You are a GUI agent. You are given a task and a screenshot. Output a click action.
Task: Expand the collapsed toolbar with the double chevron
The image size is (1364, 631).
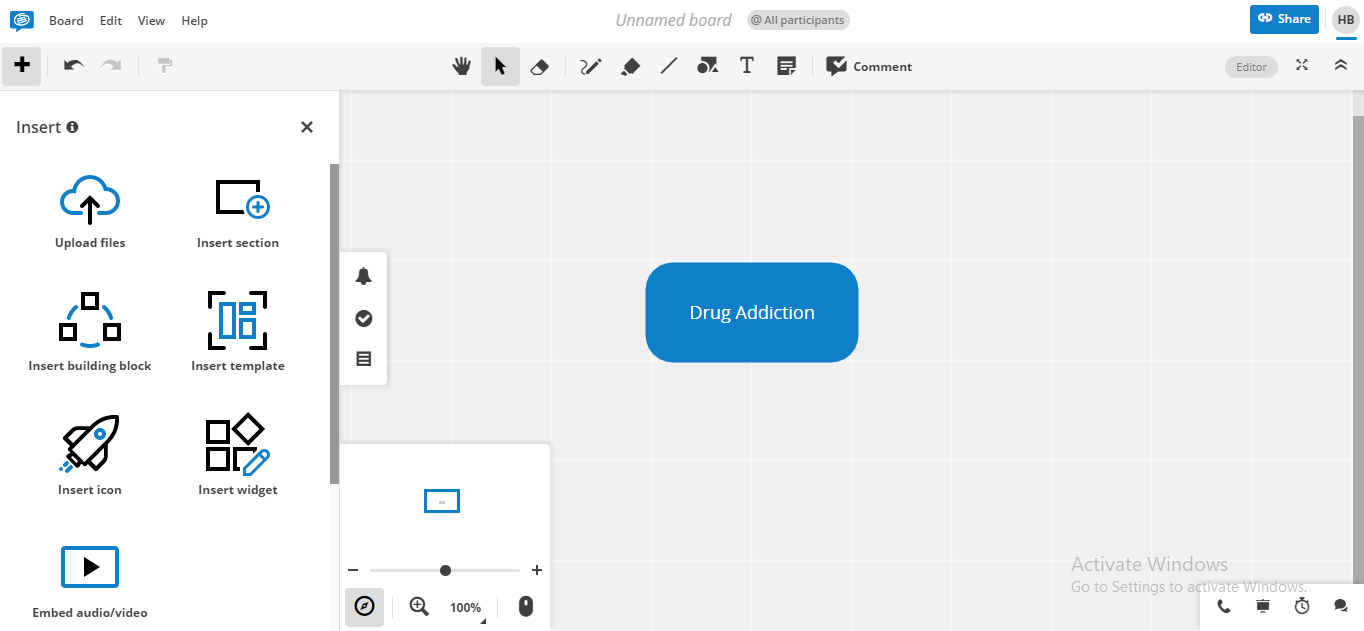[1341, 65]
